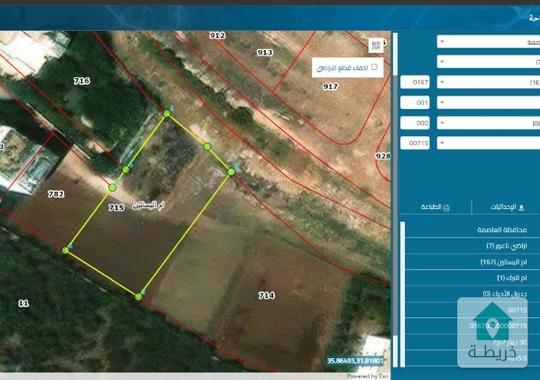Click parcel label 11 on the map
Screen dimensions: 540x380
23,304
